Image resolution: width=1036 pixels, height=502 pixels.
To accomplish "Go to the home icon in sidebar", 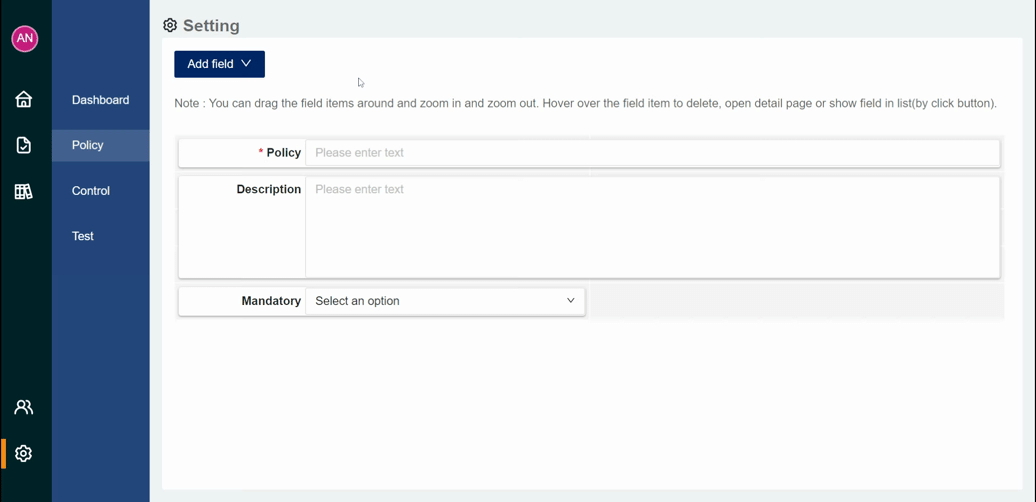I will pos(24,100).
